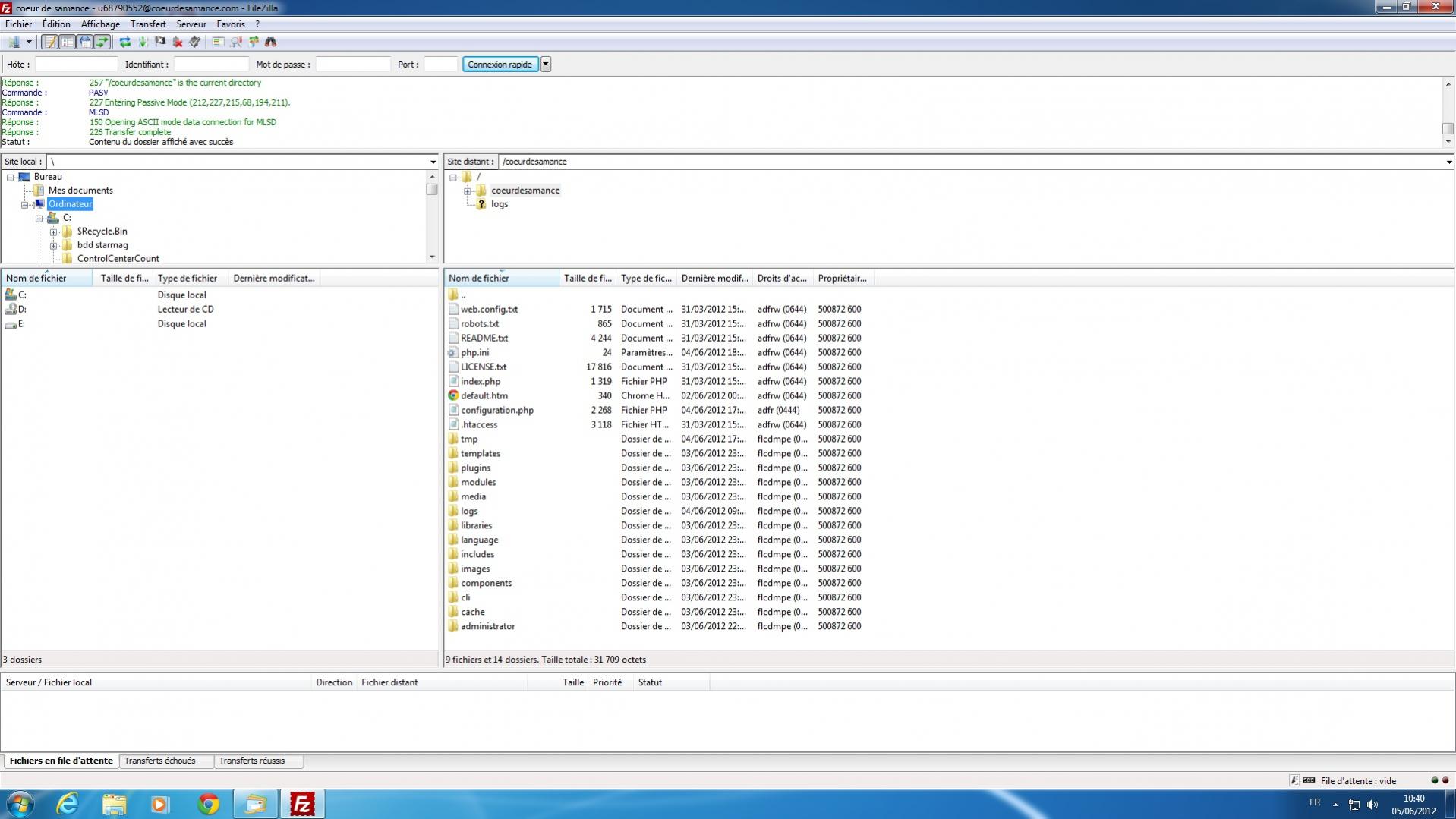
Task: Collapse the Bureau tree node
Action: tap(11, 177)
